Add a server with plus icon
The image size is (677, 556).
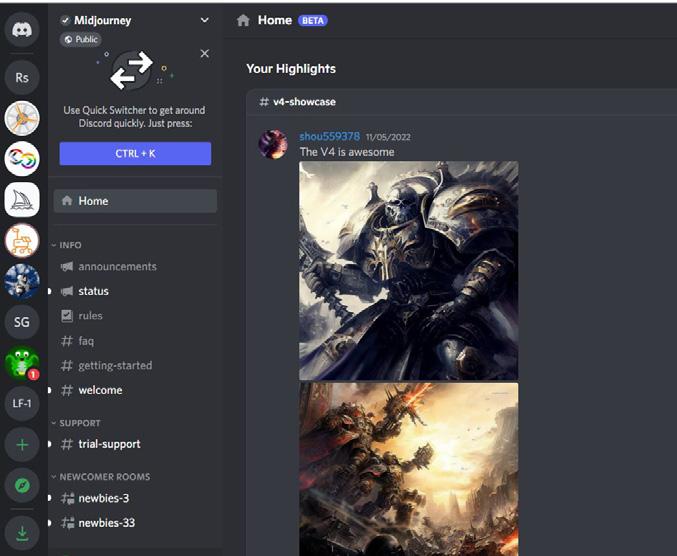point(22,444)
